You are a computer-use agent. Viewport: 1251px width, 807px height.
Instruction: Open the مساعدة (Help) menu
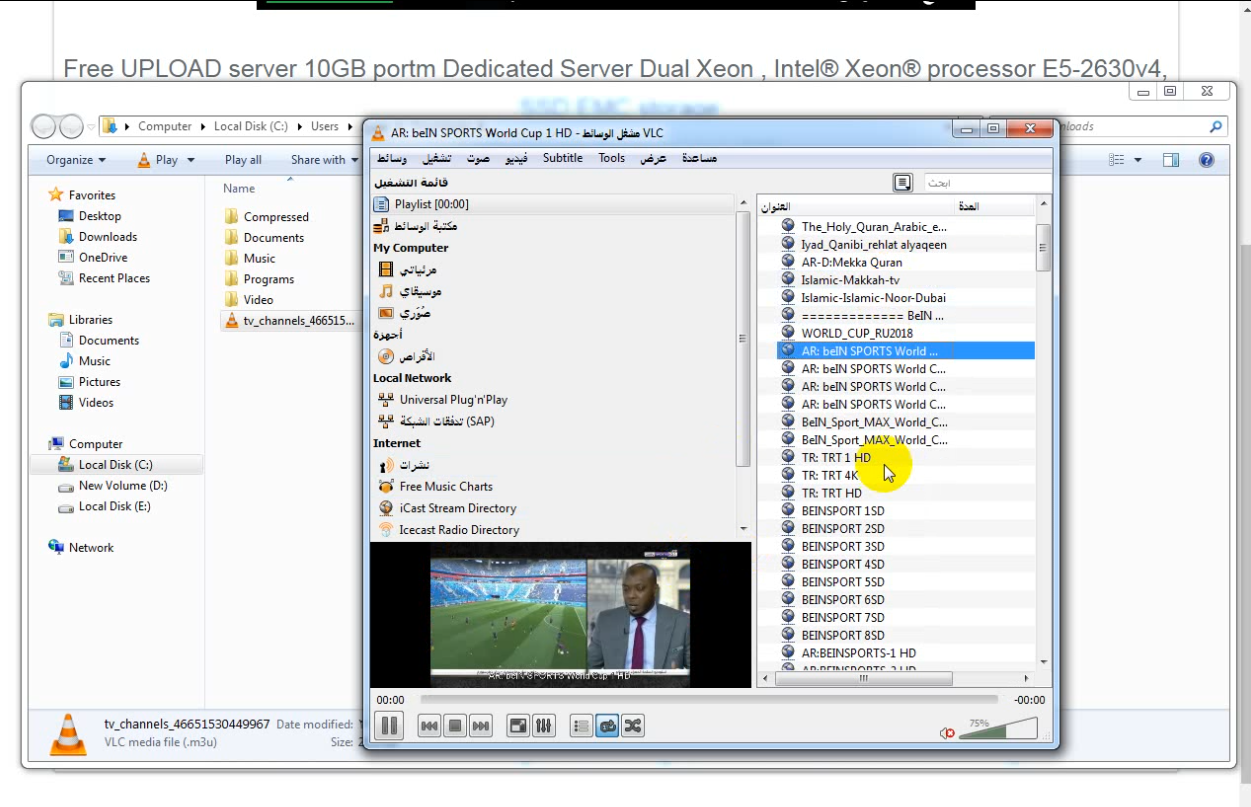699,158
